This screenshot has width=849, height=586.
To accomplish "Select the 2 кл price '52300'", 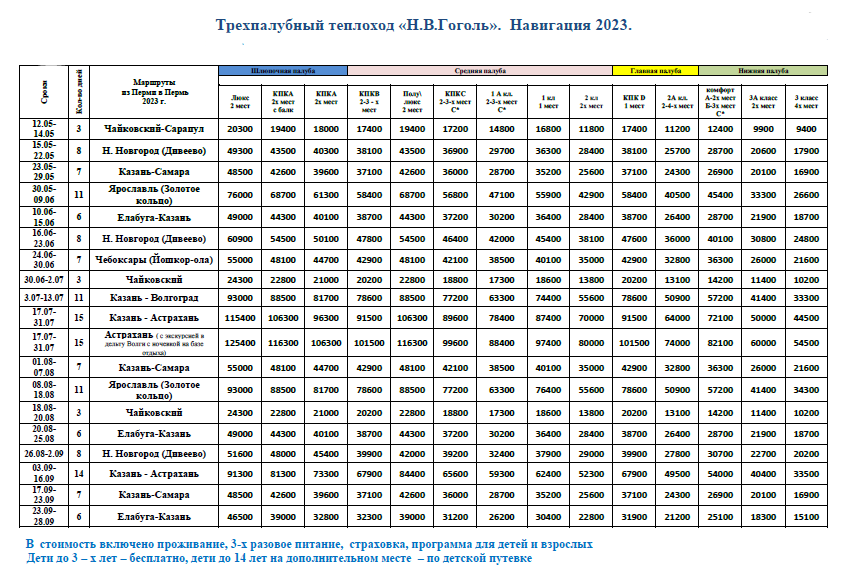I will pos(591,474).
